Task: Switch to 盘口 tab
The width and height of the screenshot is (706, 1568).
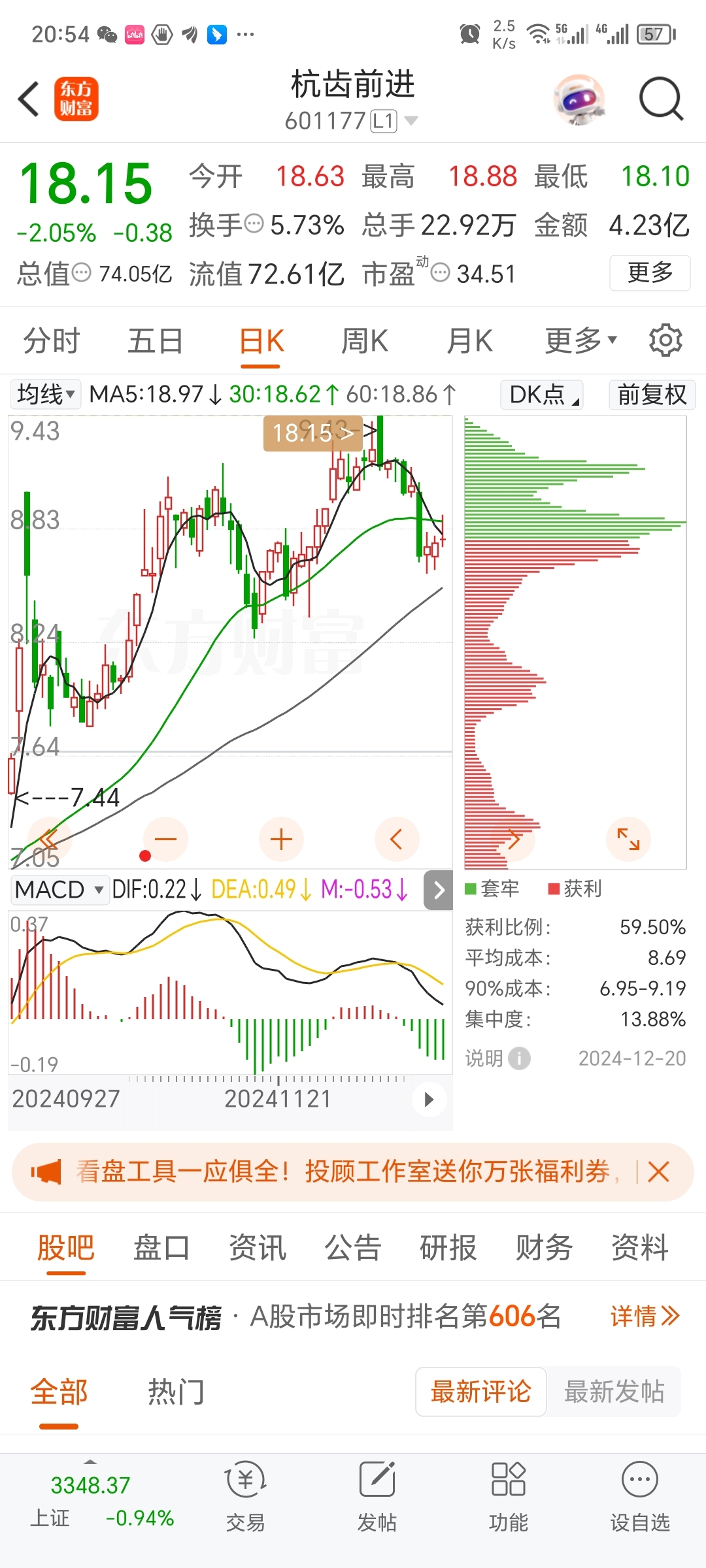Action: tap(161, 1248)
